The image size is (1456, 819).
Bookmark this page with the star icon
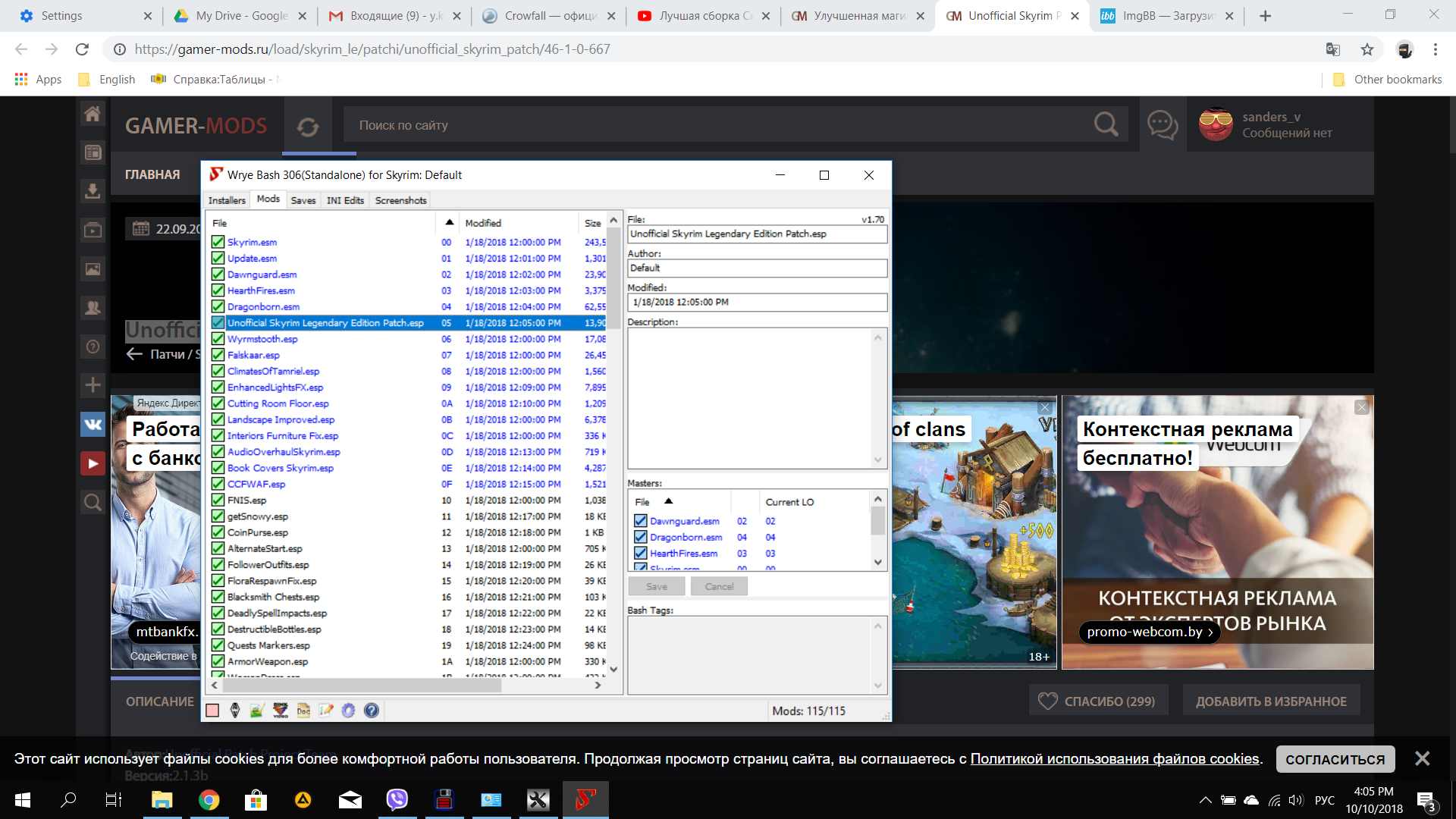[x=1367, y=49]
